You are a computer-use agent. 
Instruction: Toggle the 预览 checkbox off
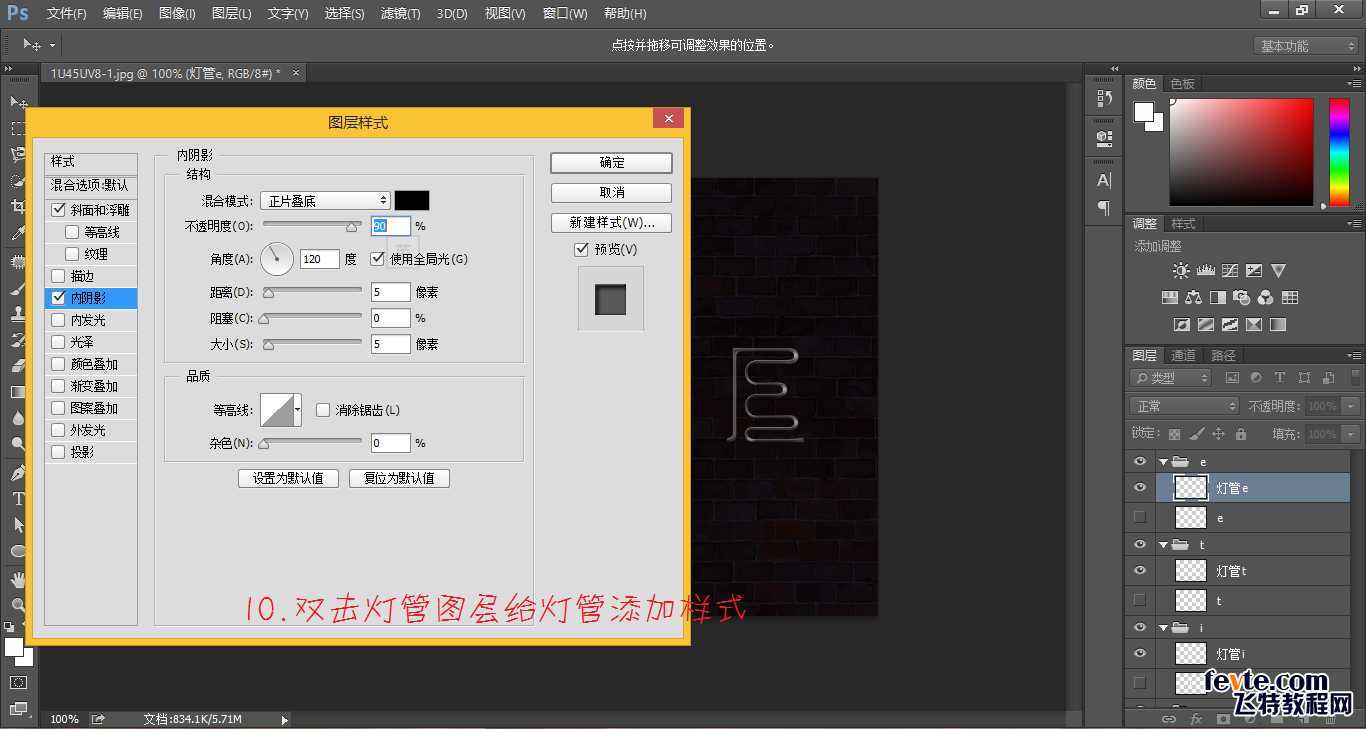pos(581,250)
